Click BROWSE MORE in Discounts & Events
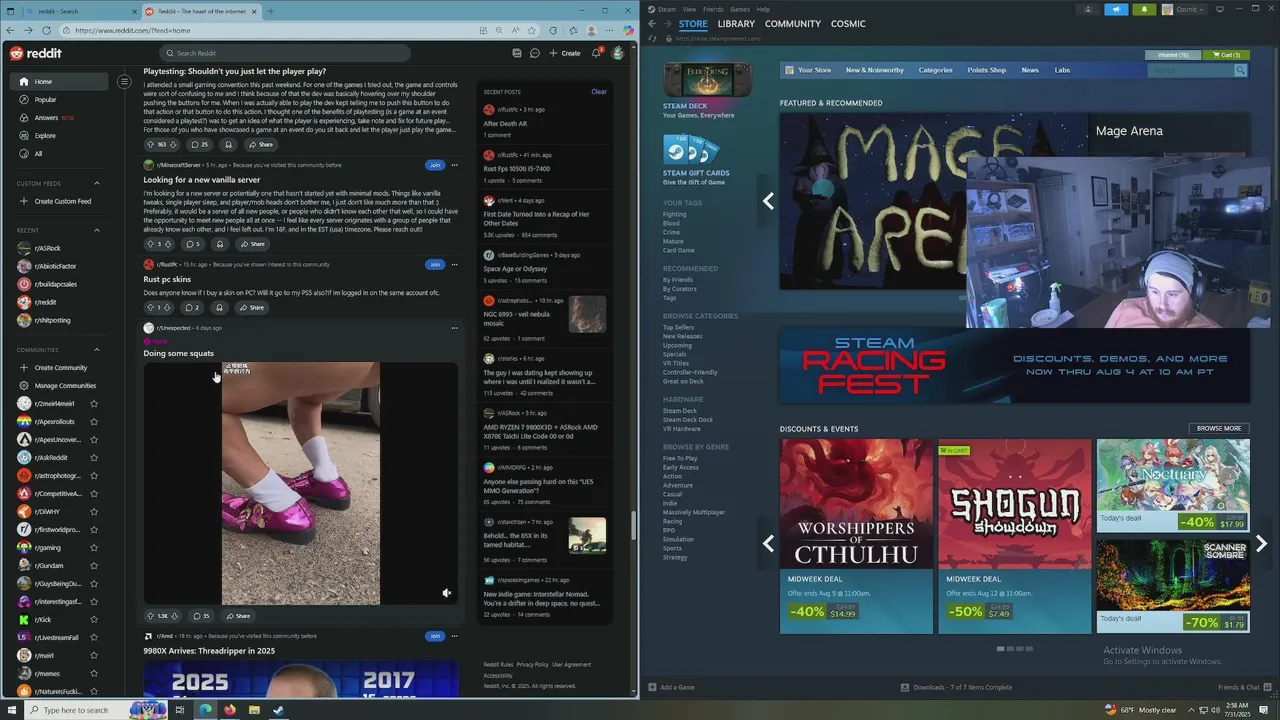Screen dimensions: 1280x720 click(1219, 428)
